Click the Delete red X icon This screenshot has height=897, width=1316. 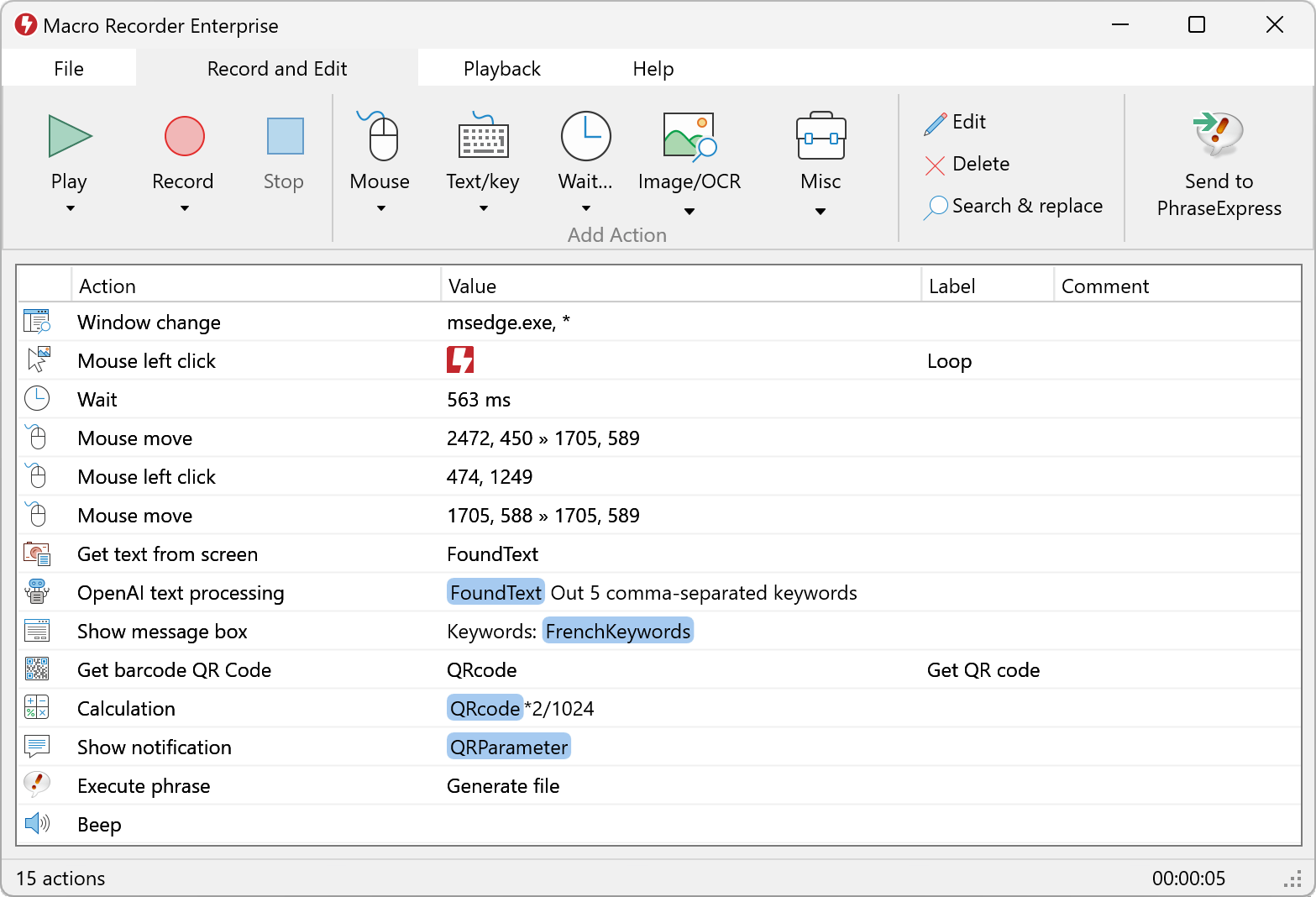934,165
